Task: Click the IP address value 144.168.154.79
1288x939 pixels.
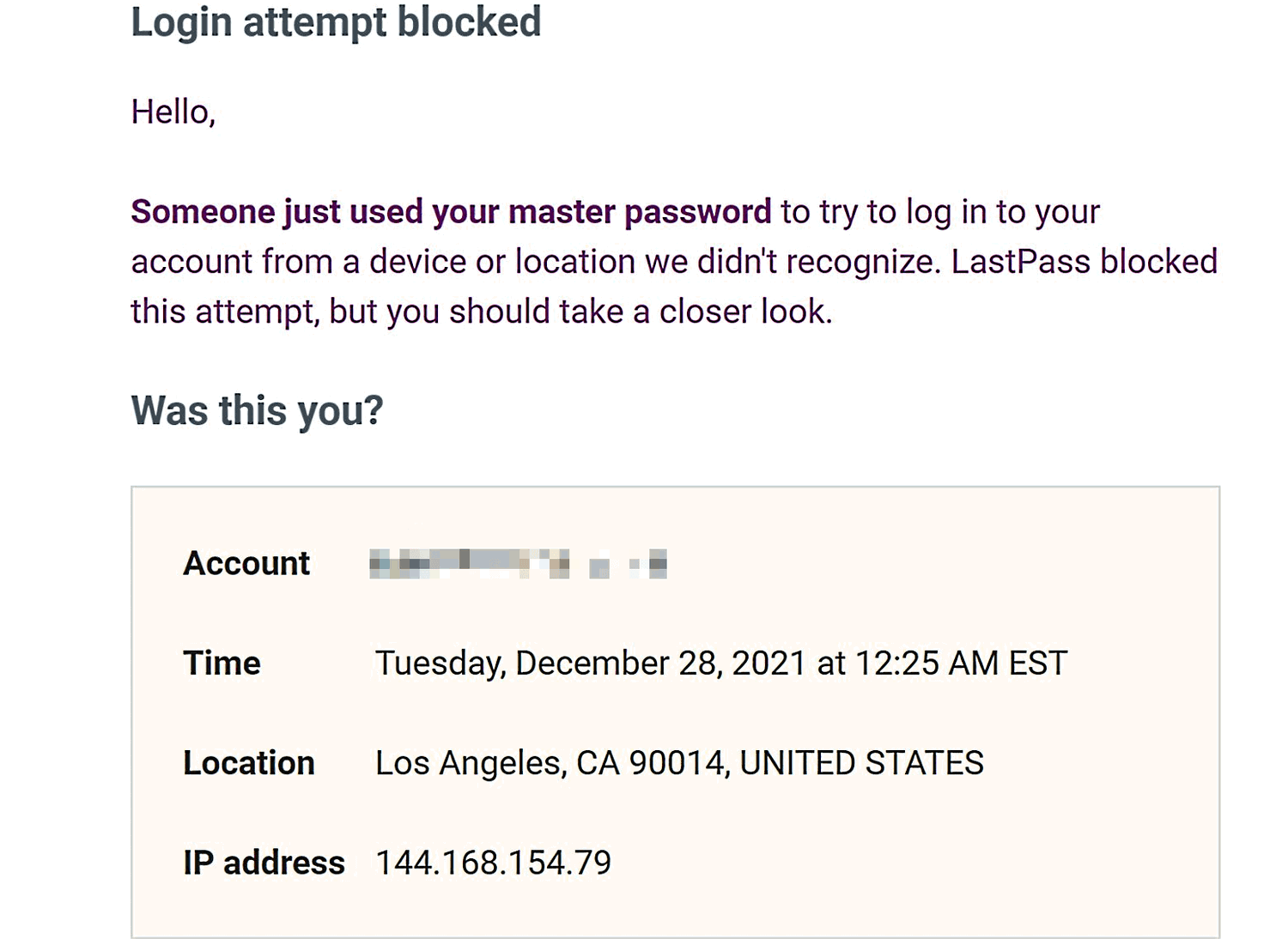Action: (493, 863)
